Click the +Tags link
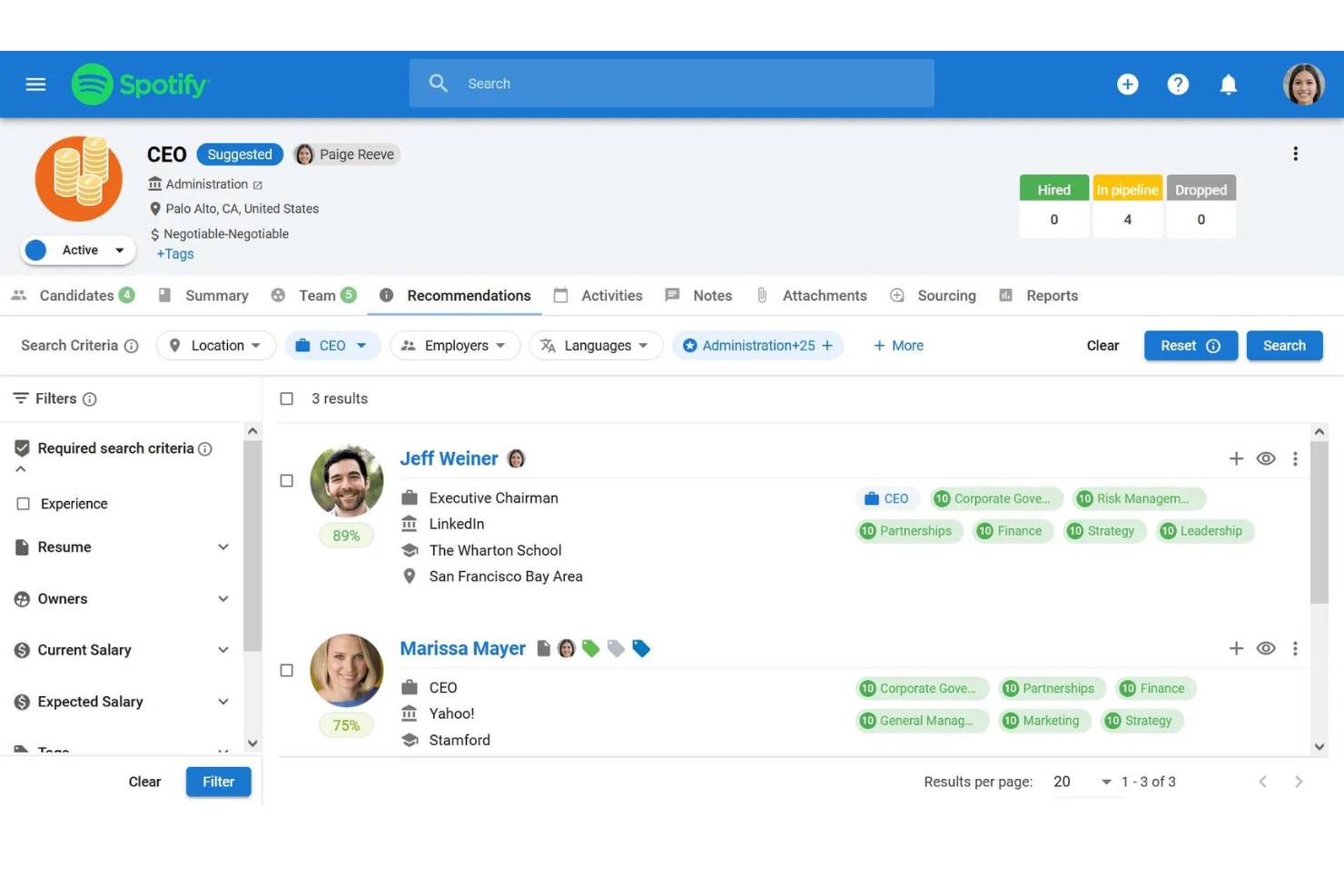 coord(175,254)
